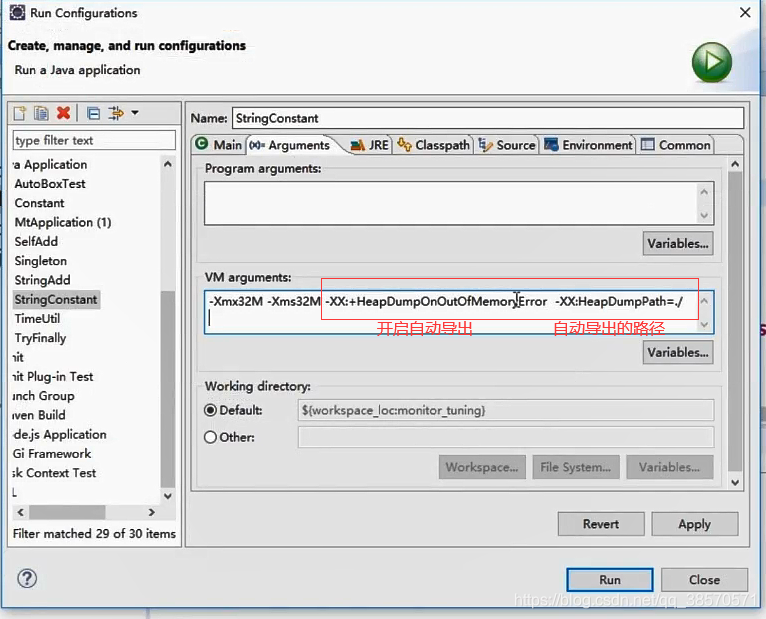Select Java Application category at list top
The width and height of the screenshot is (766, 619).
tap(50, 164)
